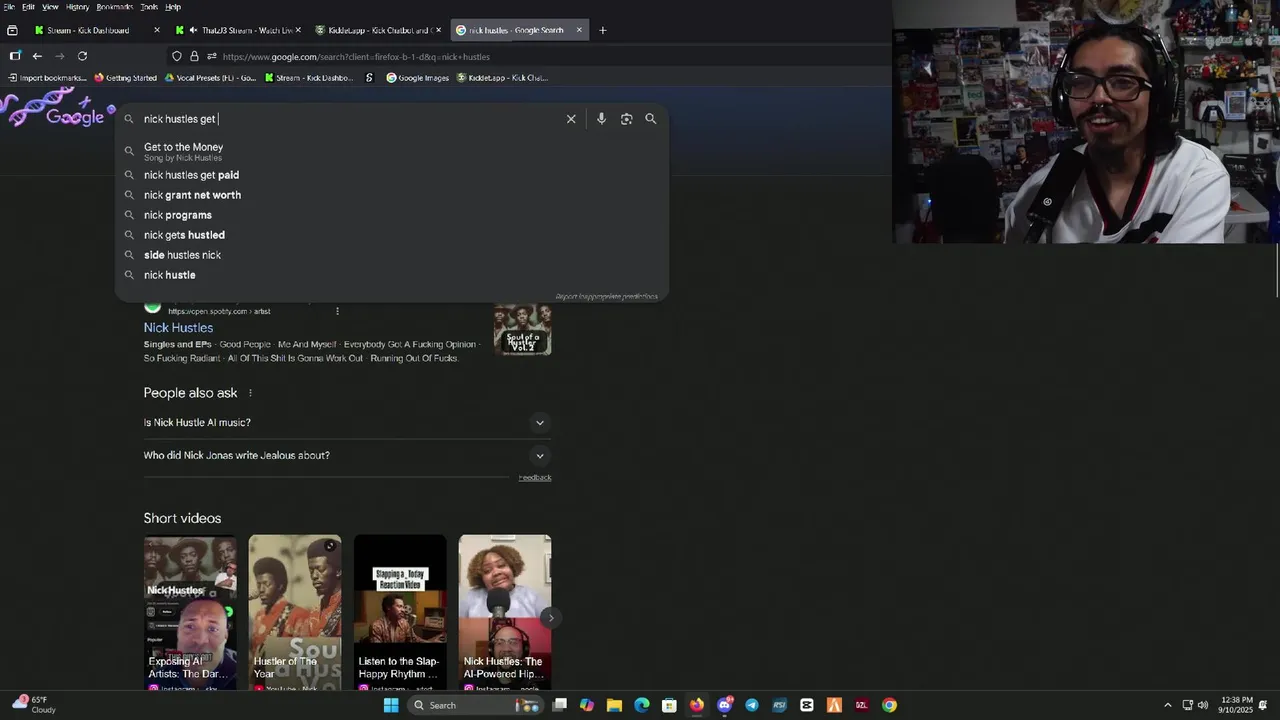
Task: Open tracking protection shield in address bar
Action: pos(177,56)
